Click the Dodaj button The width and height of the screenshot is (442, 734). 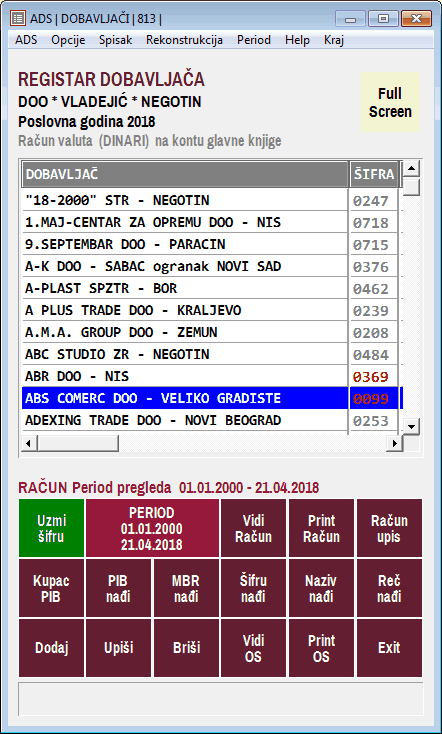coord(52,648)
